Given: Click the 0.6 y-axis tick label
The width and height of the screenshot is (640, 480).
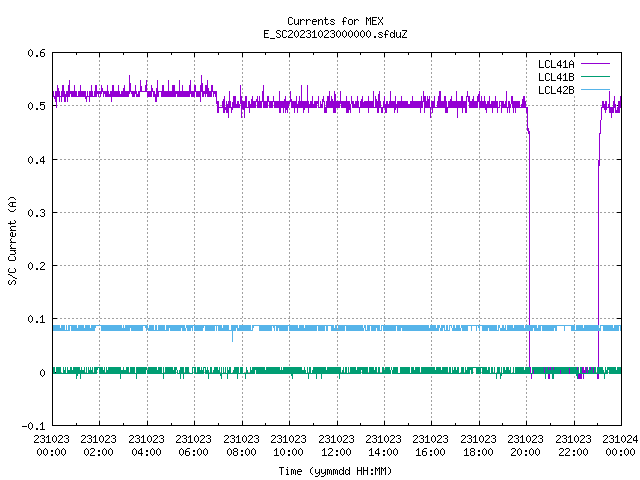Looking at the screenshot, I should point(36,53).
